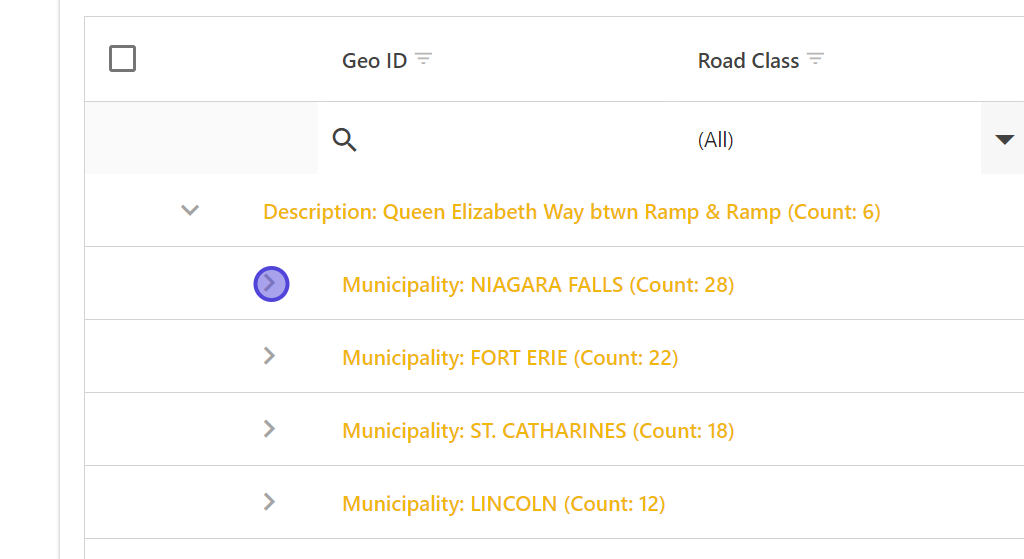Viewport: 1024px width, 559px height.
Task: Click the (All) Road Class filter value
Action: (716, 140)
